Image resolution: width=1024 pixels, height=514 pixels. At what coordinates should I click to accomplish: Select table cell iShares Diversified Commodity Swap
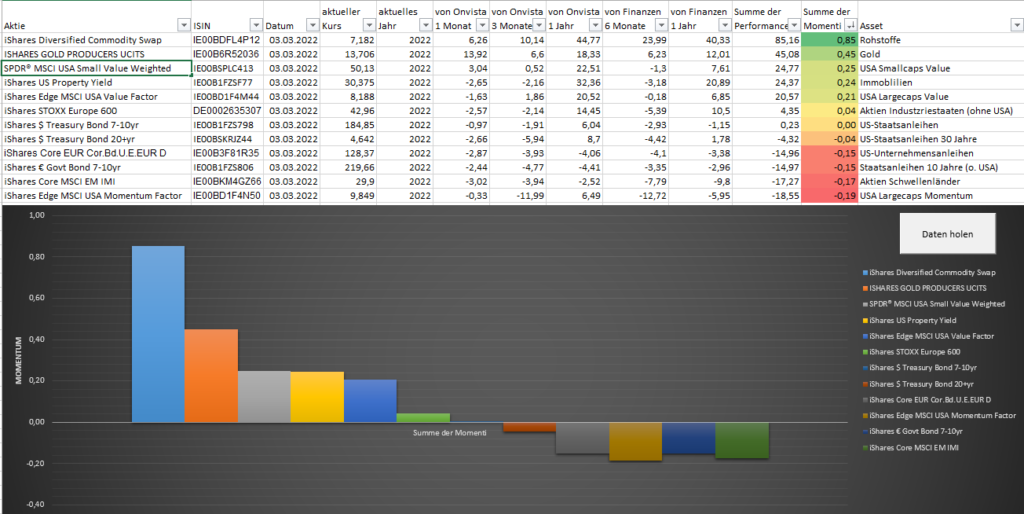coord(96,40)
